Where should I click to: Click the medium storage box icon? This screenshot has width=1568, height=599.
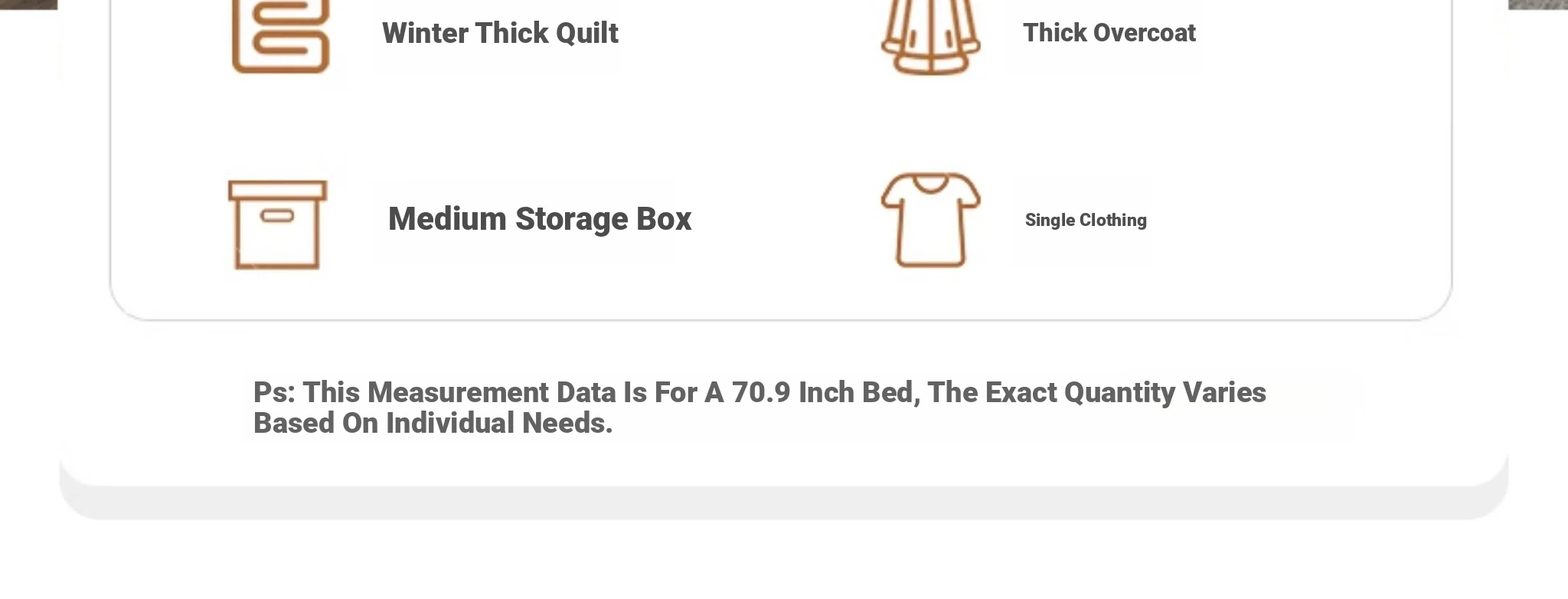278,224
